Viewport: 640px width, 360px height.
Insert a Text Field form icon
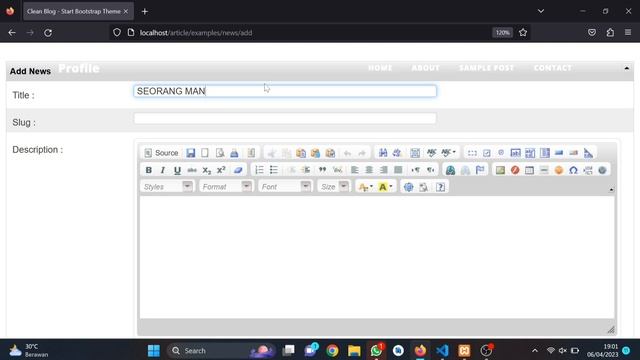click(x=516, y=153)
